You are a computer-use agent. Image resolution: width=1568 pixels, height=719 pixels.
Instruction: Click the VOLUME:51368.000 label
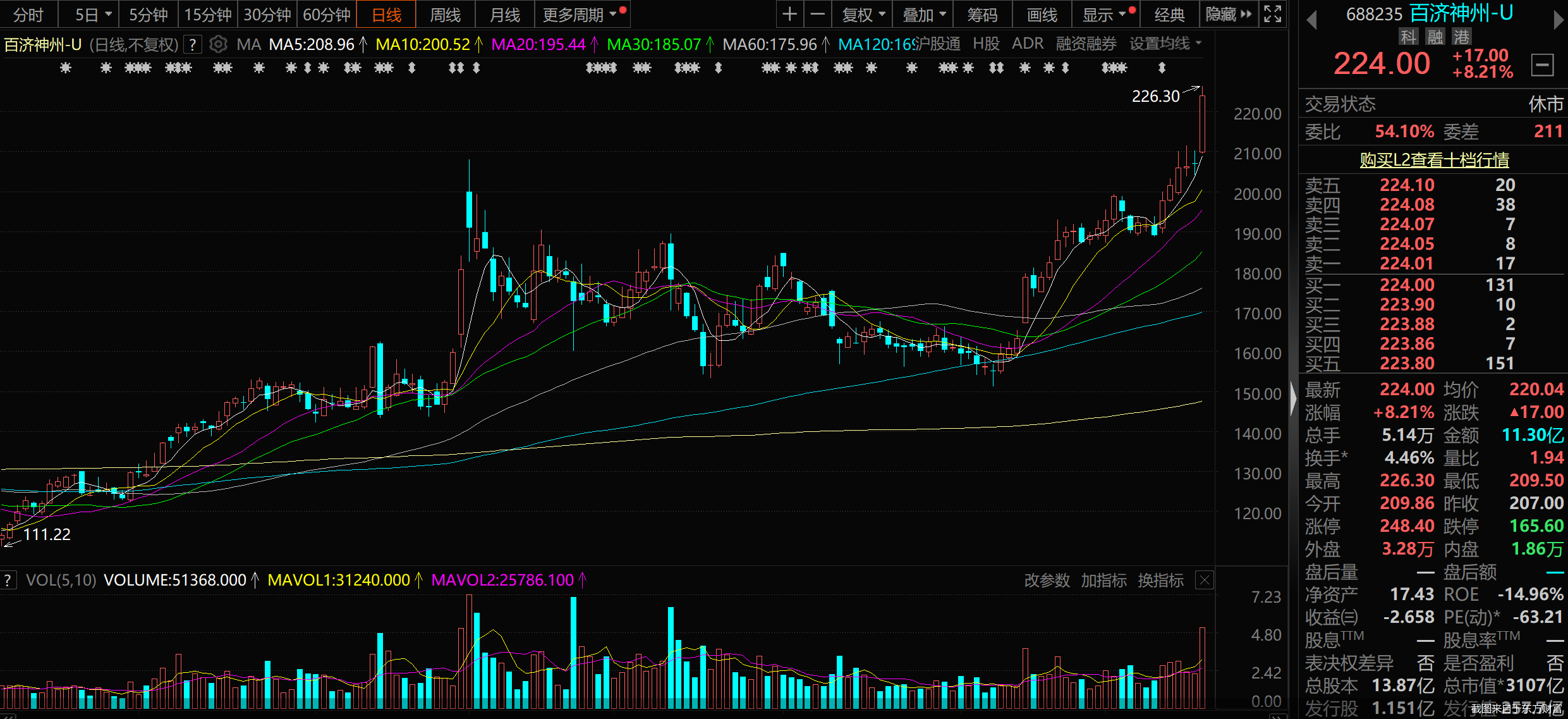click(x=175, y=580)
